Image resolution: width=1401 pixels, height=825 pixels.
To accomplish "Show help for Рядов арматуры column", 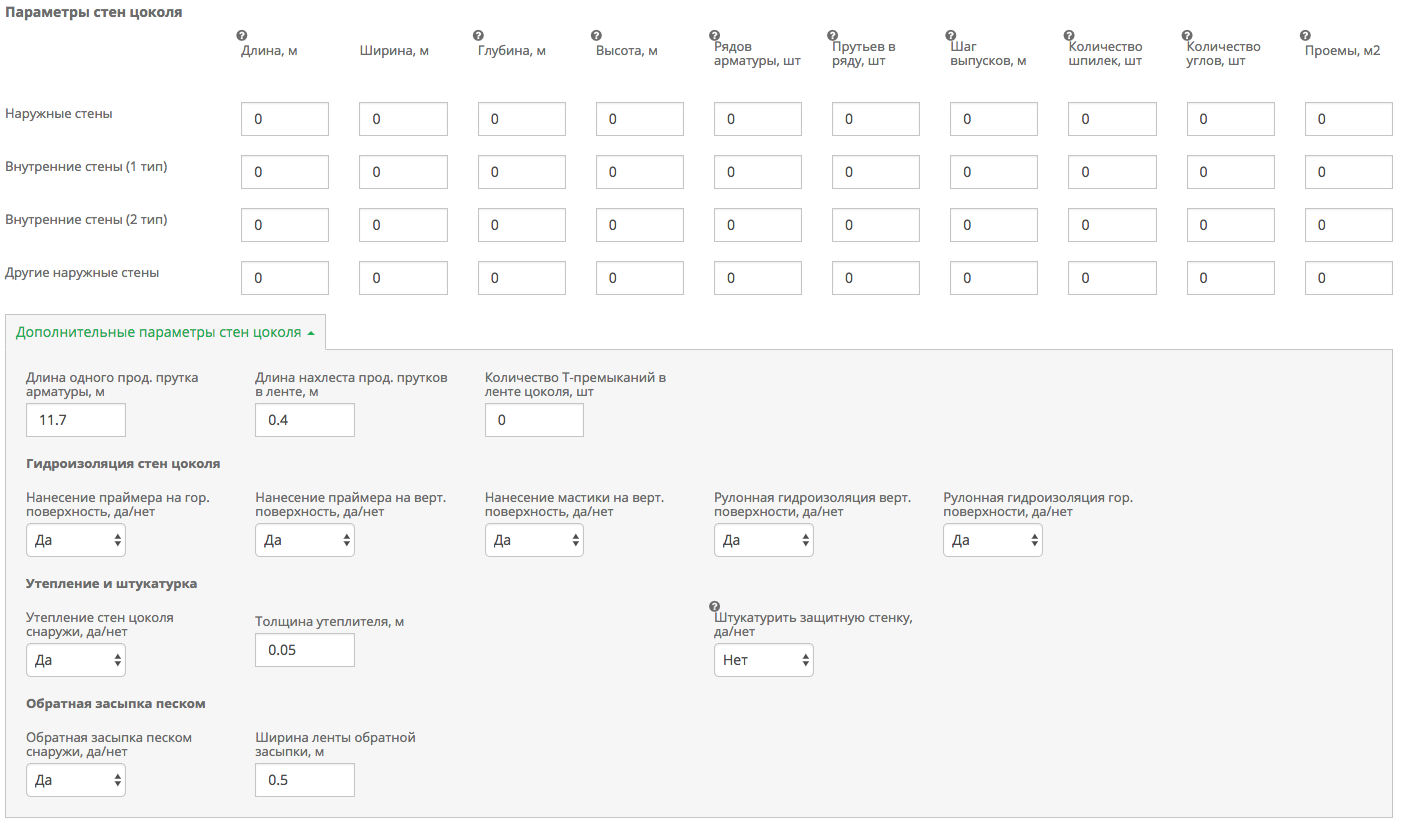I will [714, 36].
